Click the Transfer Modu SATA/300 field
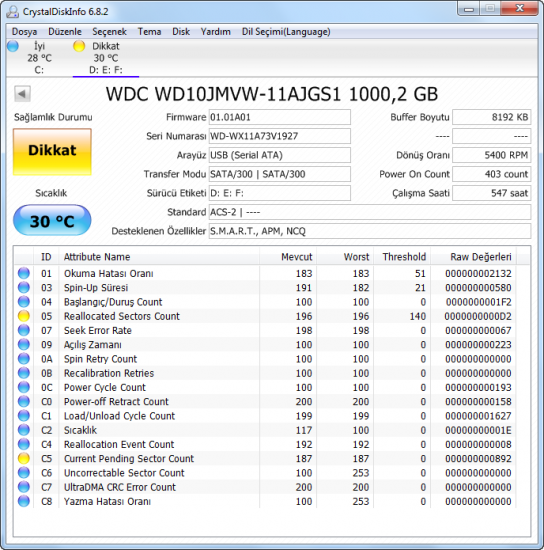This screenshot has height=550, width=544. pos(280,174)
